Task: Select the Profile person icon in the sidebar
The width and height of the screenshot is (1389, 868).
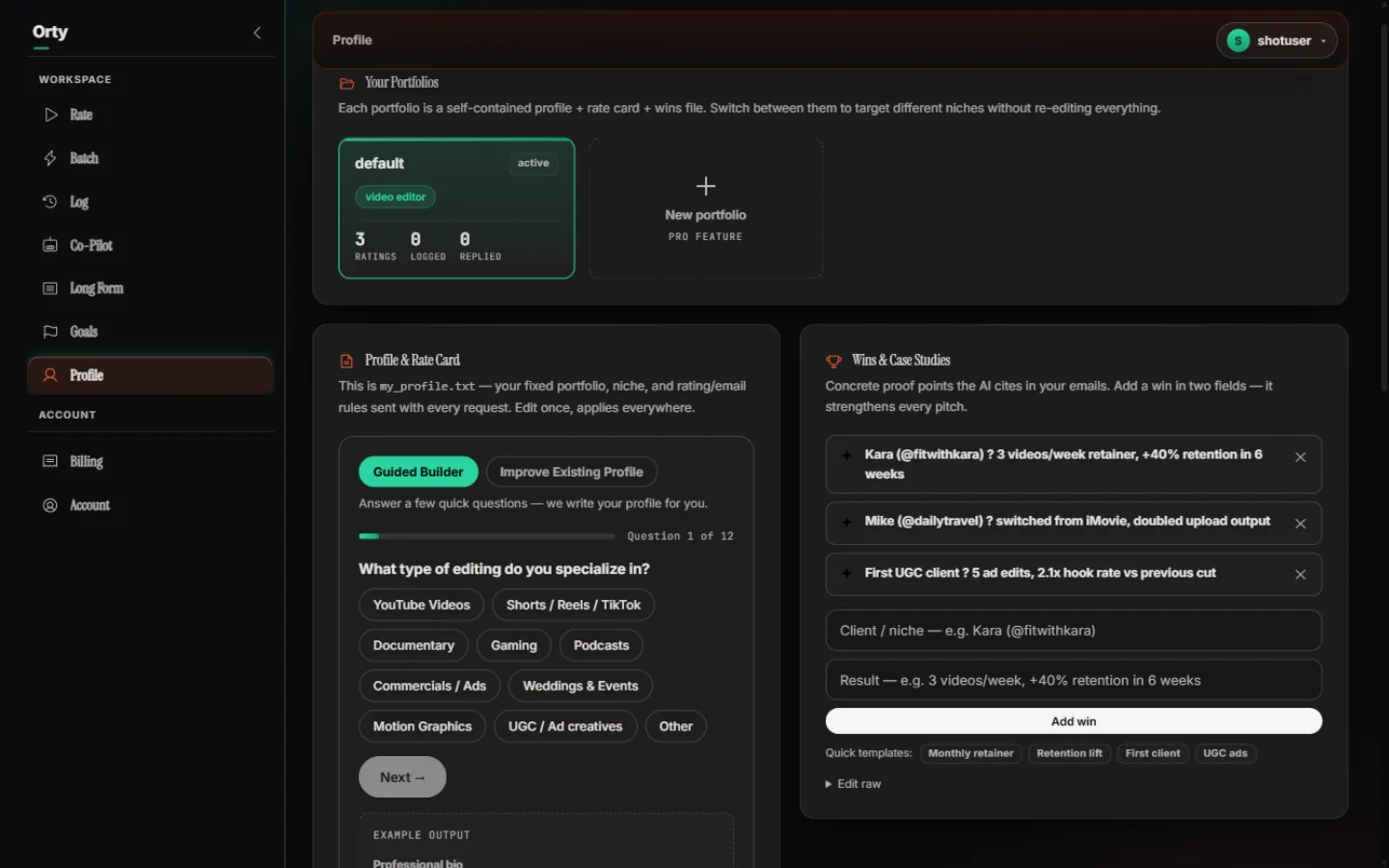Action: tap(50, 375)
